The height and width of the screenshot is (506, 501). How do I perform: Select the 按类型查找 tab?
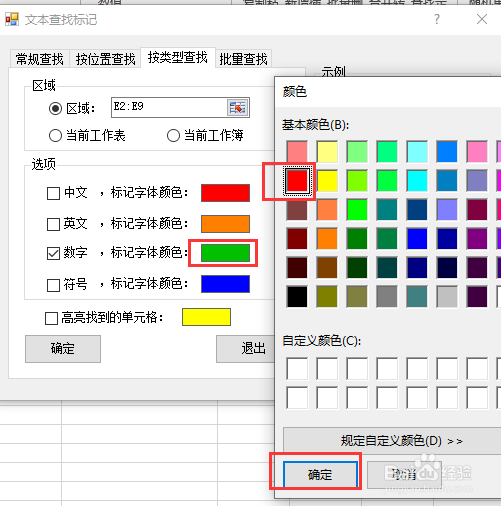click(x=178, y=57)
